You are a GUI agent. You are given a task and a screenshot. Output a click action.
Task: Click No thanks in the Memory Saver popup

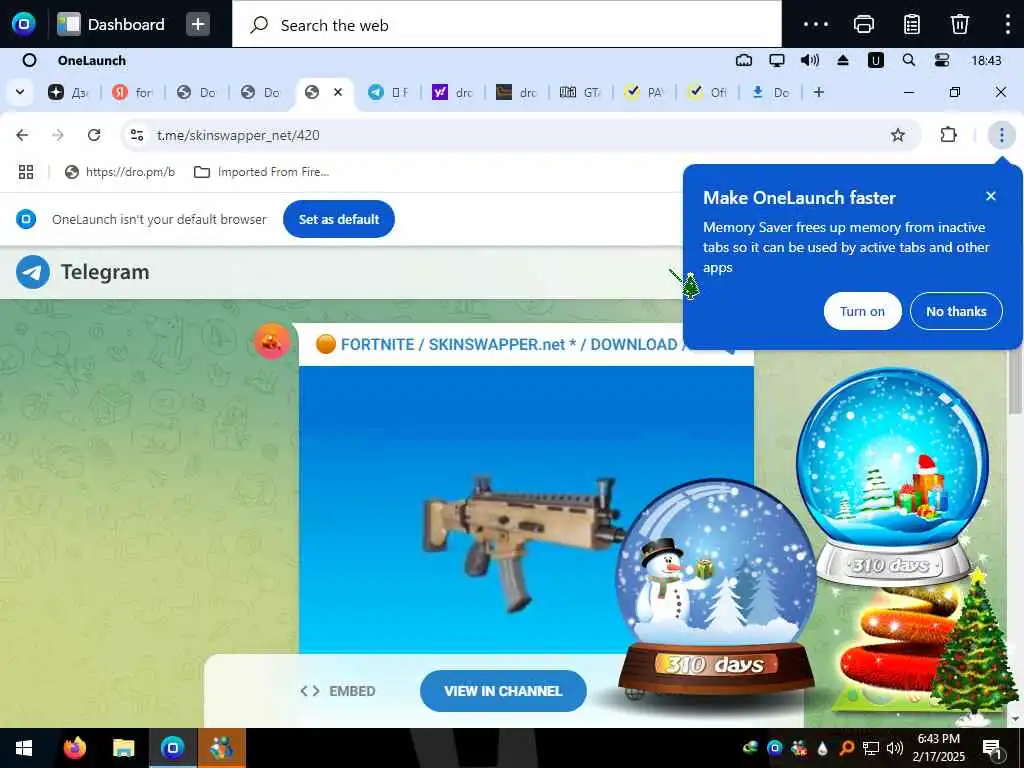tap(956, 312)
